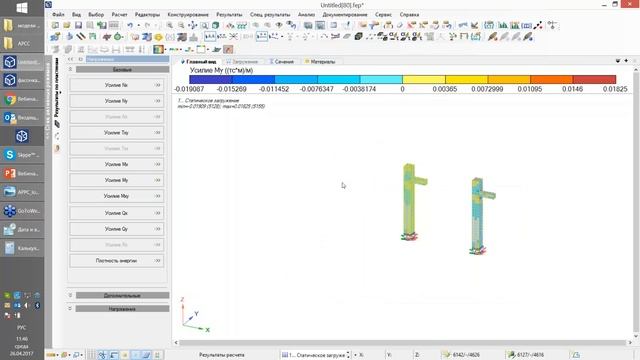Click the eye visibility toolbar icon
The image size is (640, 360).
(x=279, y=25)
